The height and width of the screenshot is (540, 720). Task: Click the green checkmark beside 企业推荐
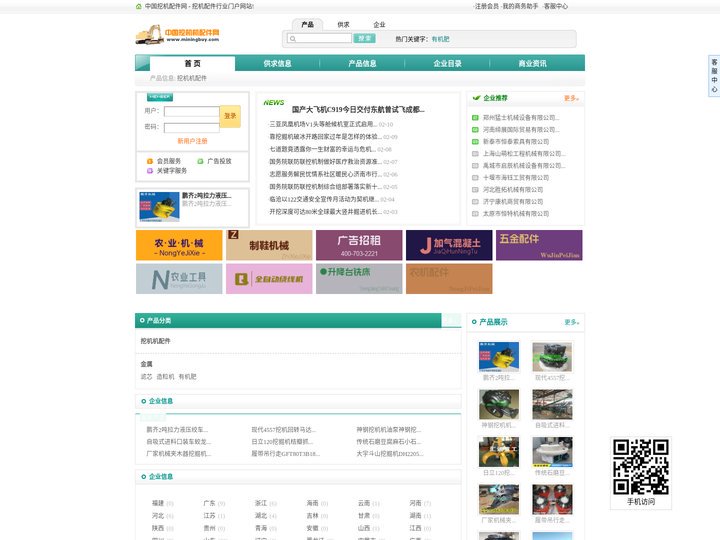(x=476, y=98)
